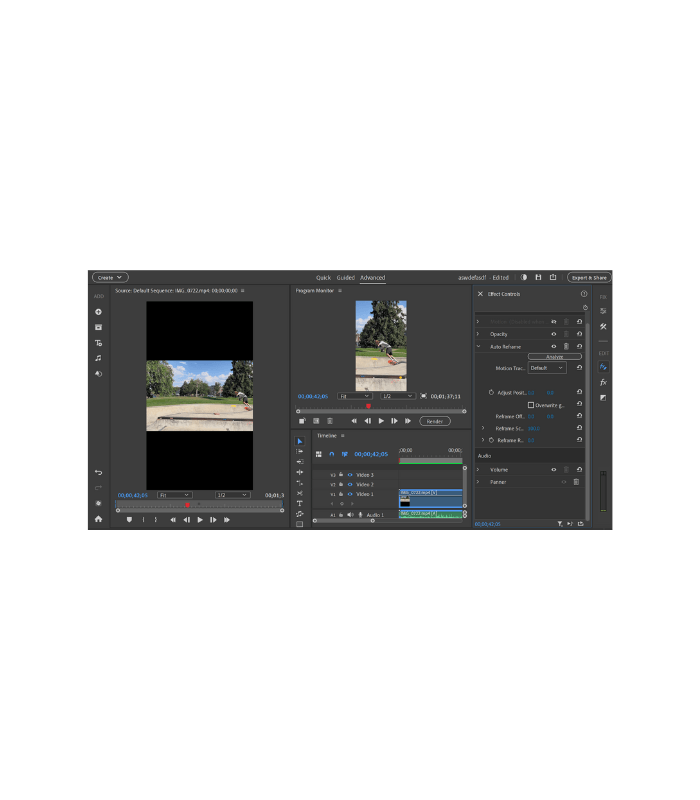Image resolution: width=700 pixels, height=800 pixels.
Task: Open the Music panel from left sidebar
Action: pos(98,357)
